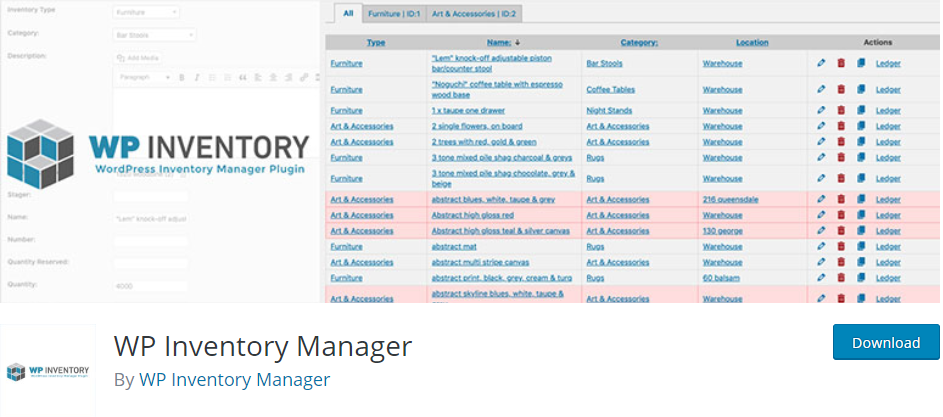This screenshot has height=417, width=943.
Task: Open the WP Inventory Manager author link
Action: point(235,380)
